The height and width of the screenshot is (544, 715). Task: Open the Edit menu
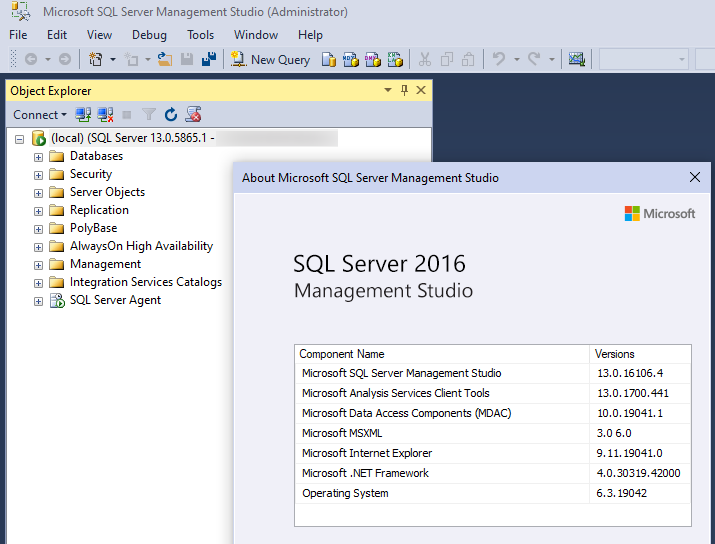[57, 35]
